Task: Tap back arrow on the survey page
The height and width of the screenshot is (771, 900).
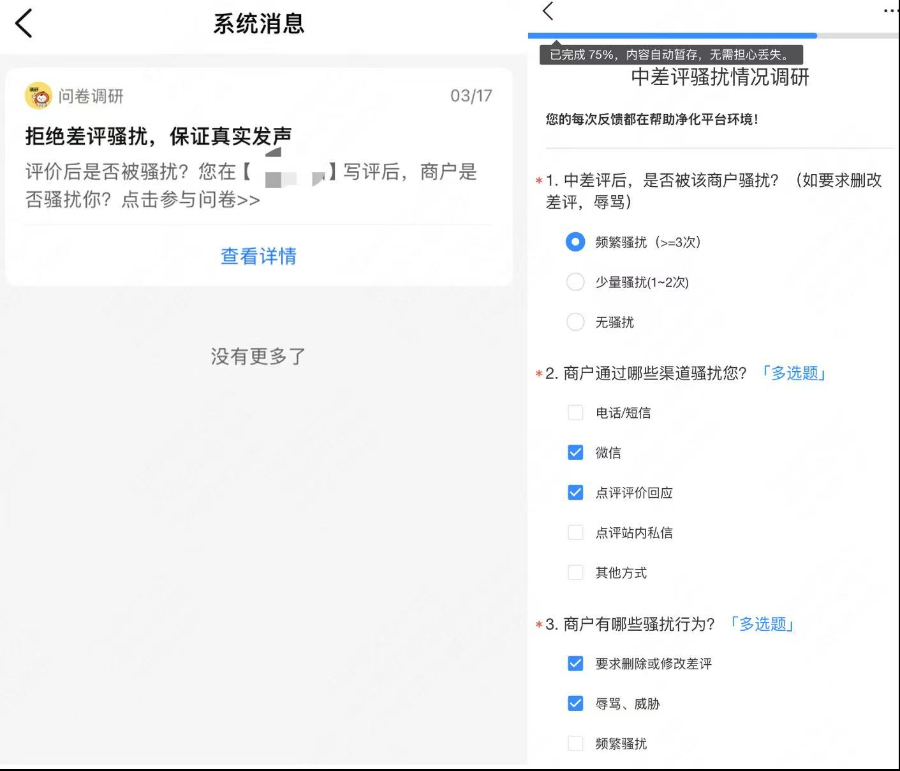Action: pos(548,11)
